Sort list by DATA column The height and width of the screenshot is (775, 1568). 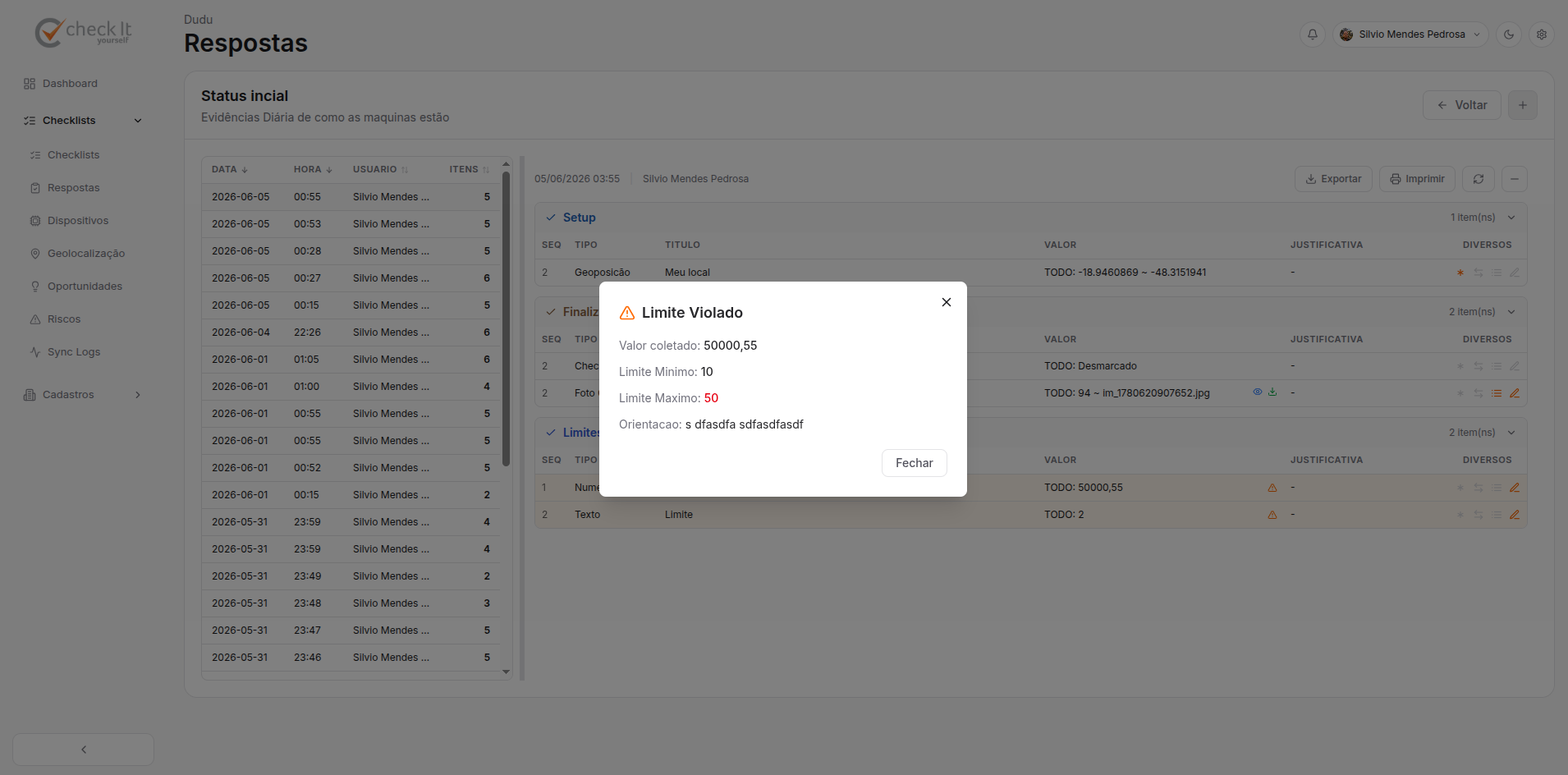point(230,169)
